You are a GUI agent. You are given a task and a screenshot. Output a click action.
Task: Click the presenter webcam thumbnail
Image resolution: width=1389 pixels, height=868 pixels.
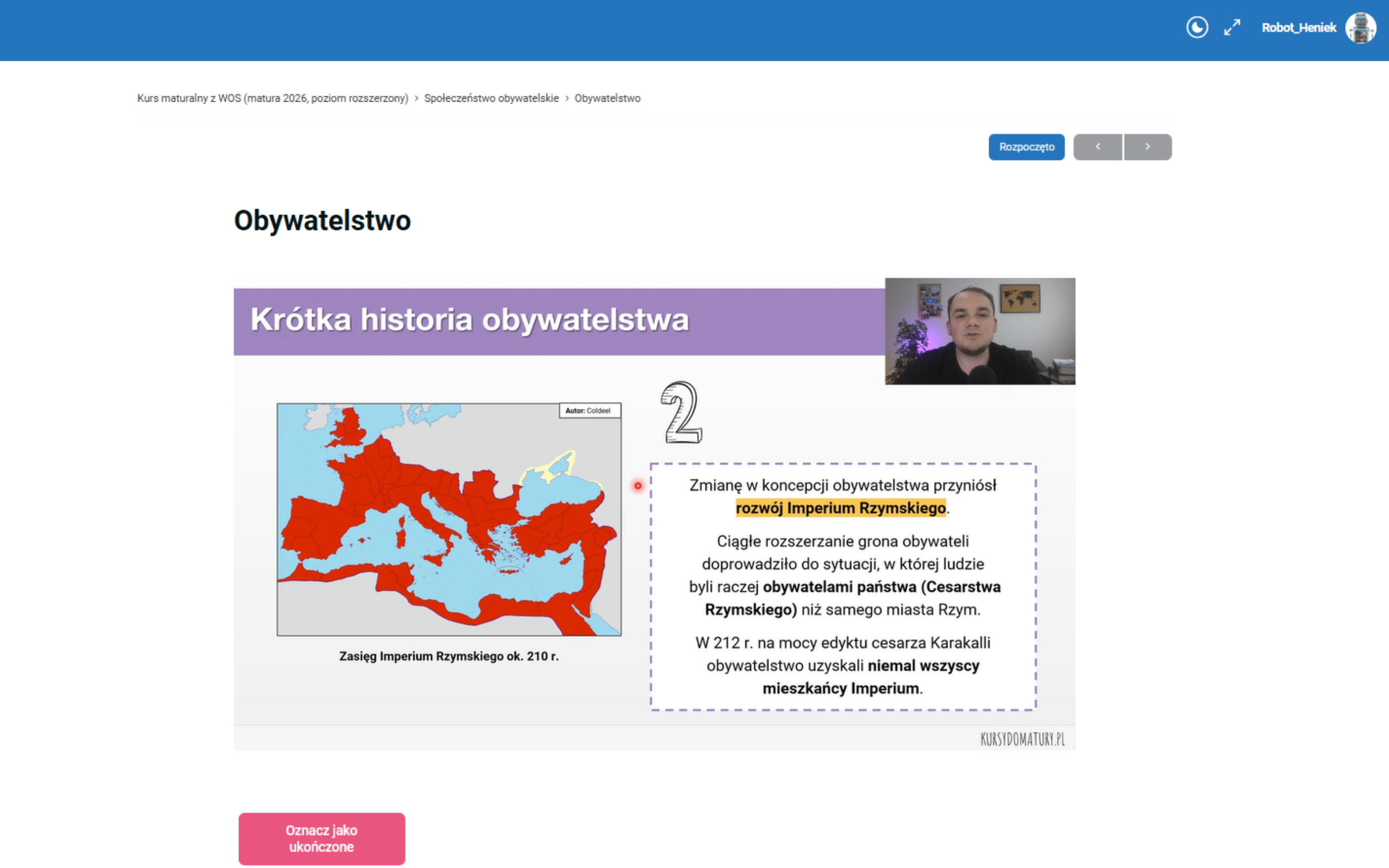(980, 331)
